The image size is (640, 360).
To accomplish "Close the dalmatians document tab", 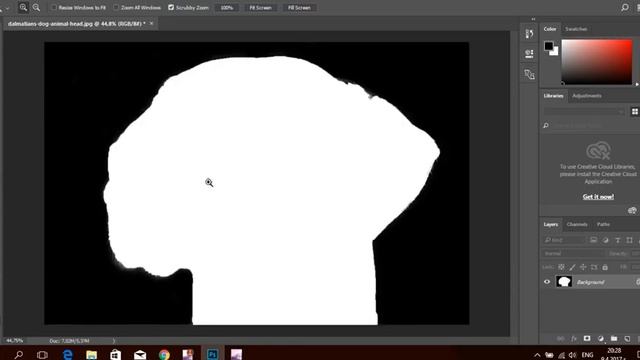I will [x=151, y=23].
